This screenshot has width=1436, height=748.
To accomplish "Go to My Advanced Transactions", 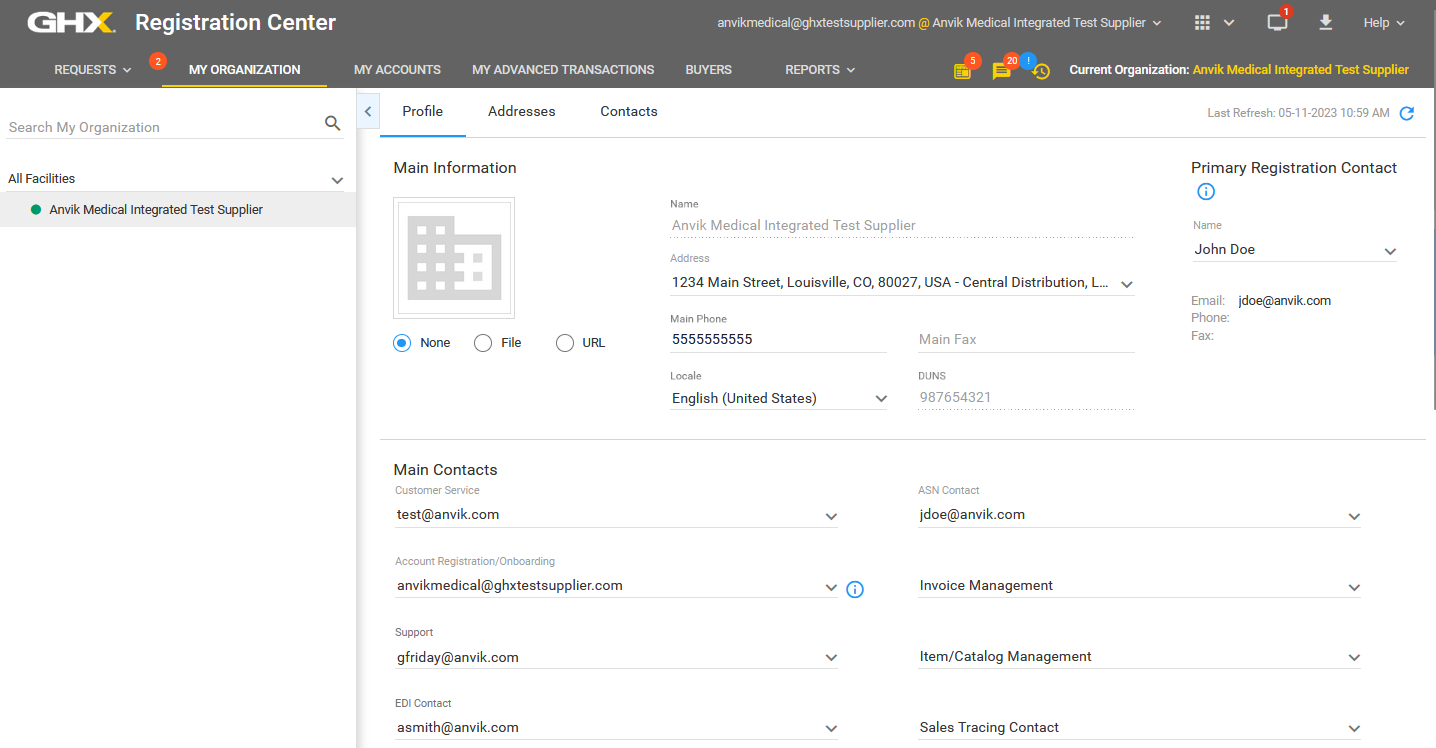I will [563, 70].
